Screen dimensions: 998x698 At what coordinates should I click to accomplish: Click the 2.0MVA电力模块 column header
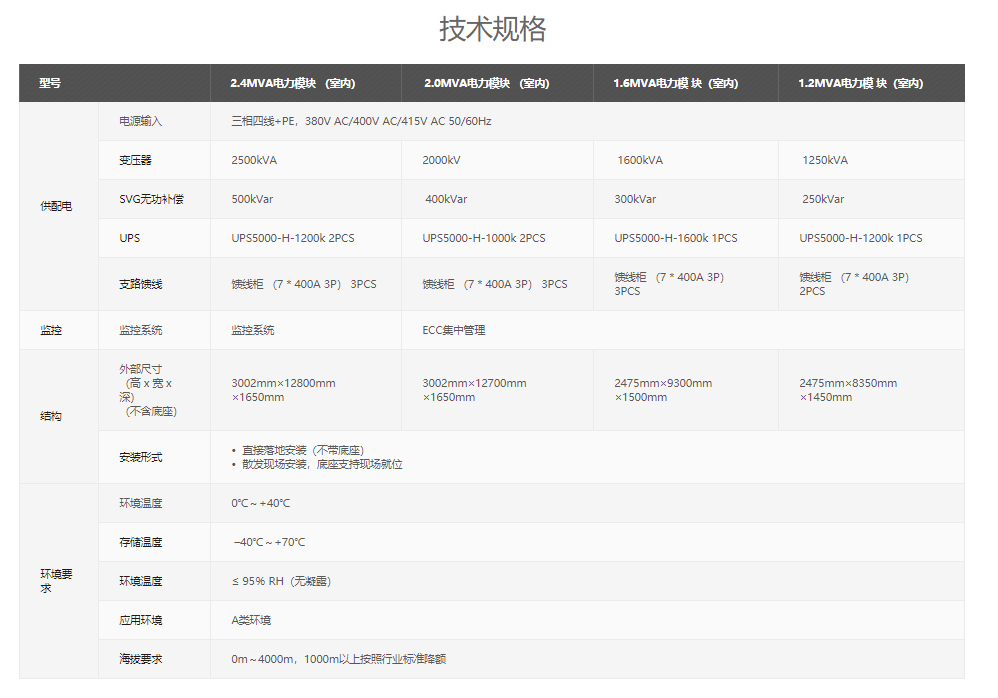[486, 83]
